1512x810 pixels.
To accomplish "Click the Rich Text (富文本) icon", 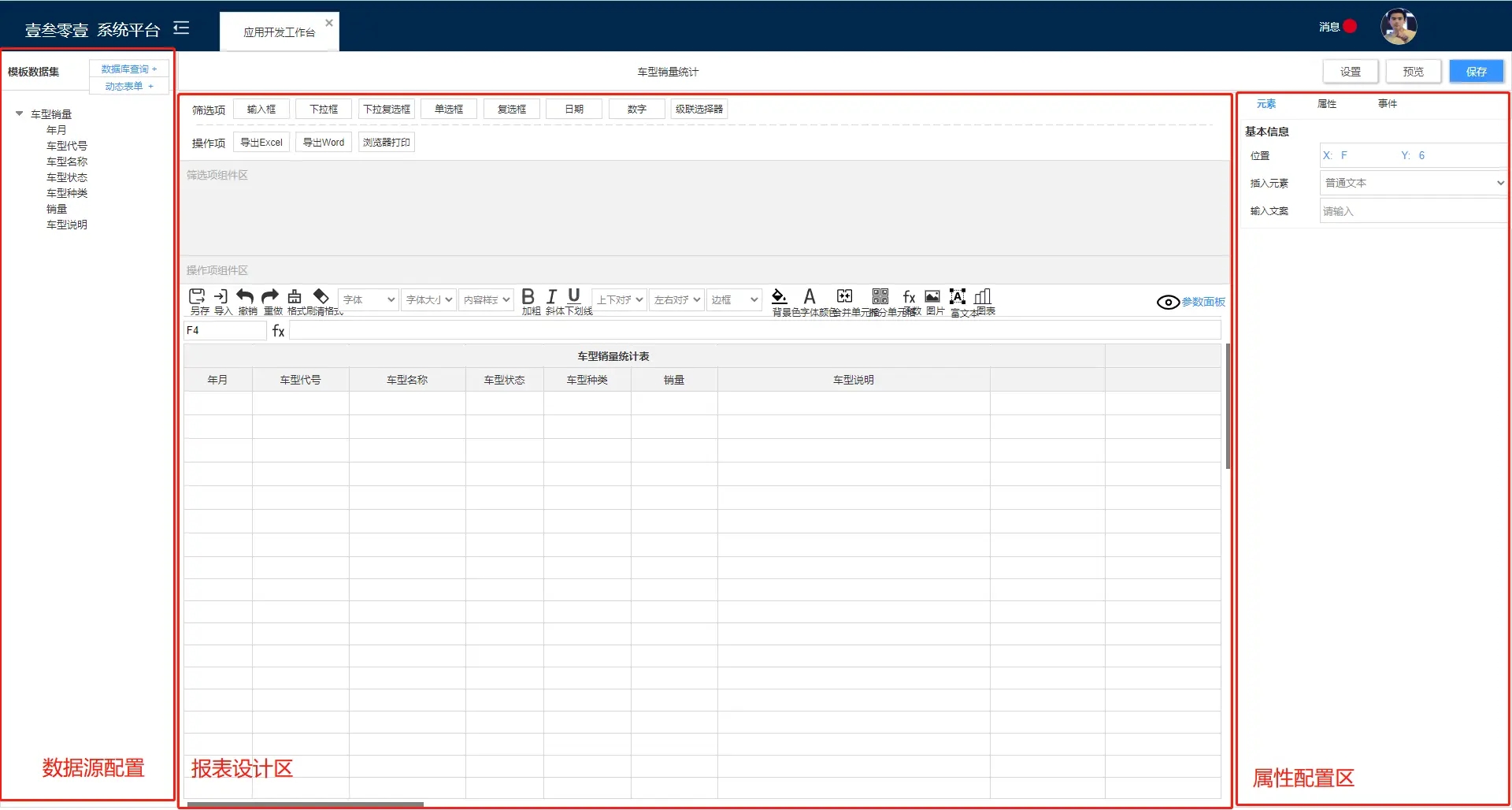I will [x=958, y=296].
